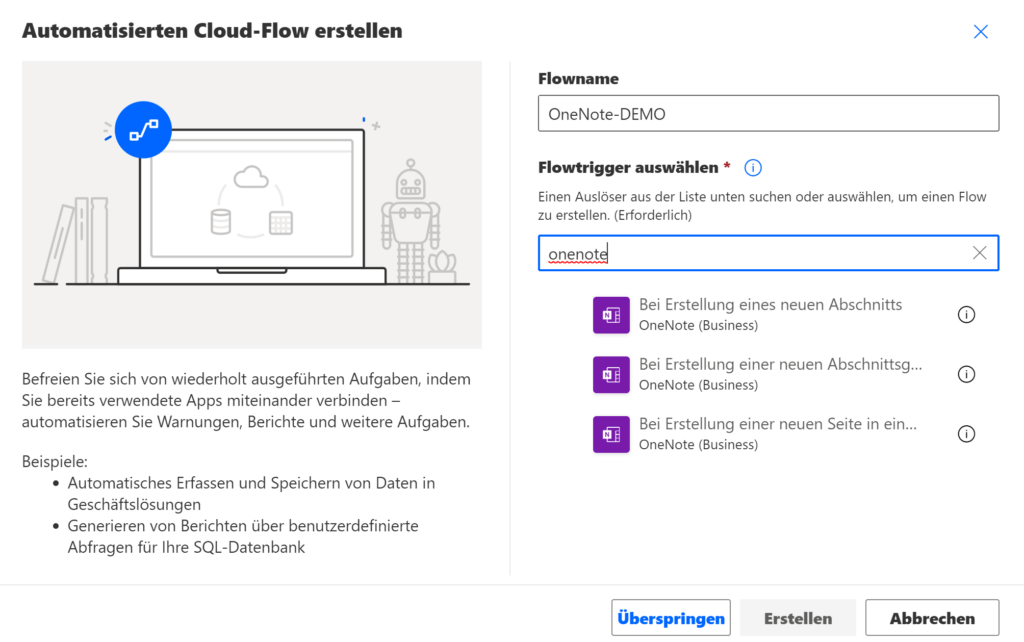Click the robot figure in the illustration

(x=410, y=220)
